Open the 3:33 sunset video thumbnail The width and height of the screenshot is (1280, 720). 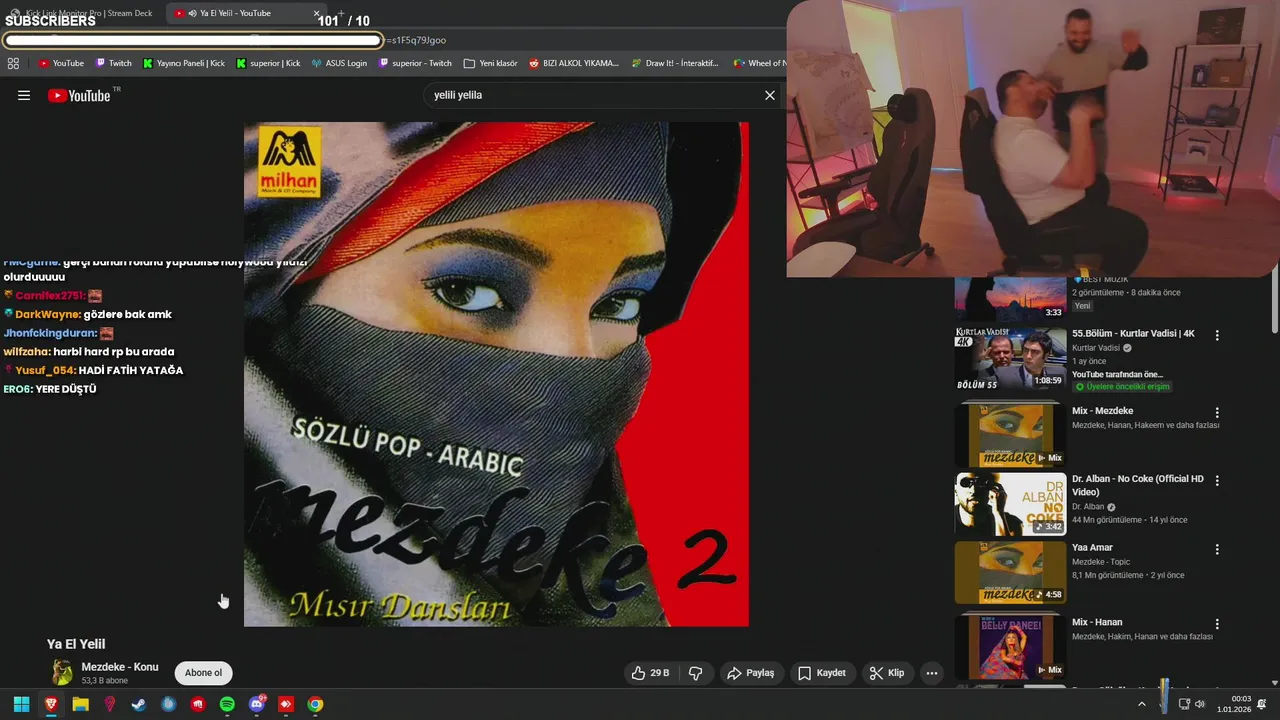click(1010, 298)
